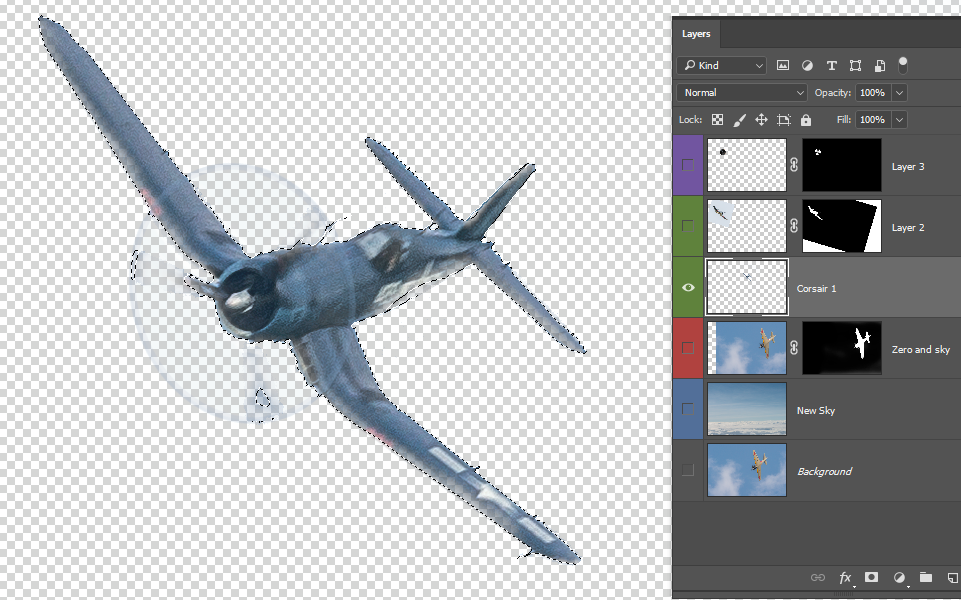Create a new layer icon
The width and height of the screenshot is (961, 600).
pos(953,577)
